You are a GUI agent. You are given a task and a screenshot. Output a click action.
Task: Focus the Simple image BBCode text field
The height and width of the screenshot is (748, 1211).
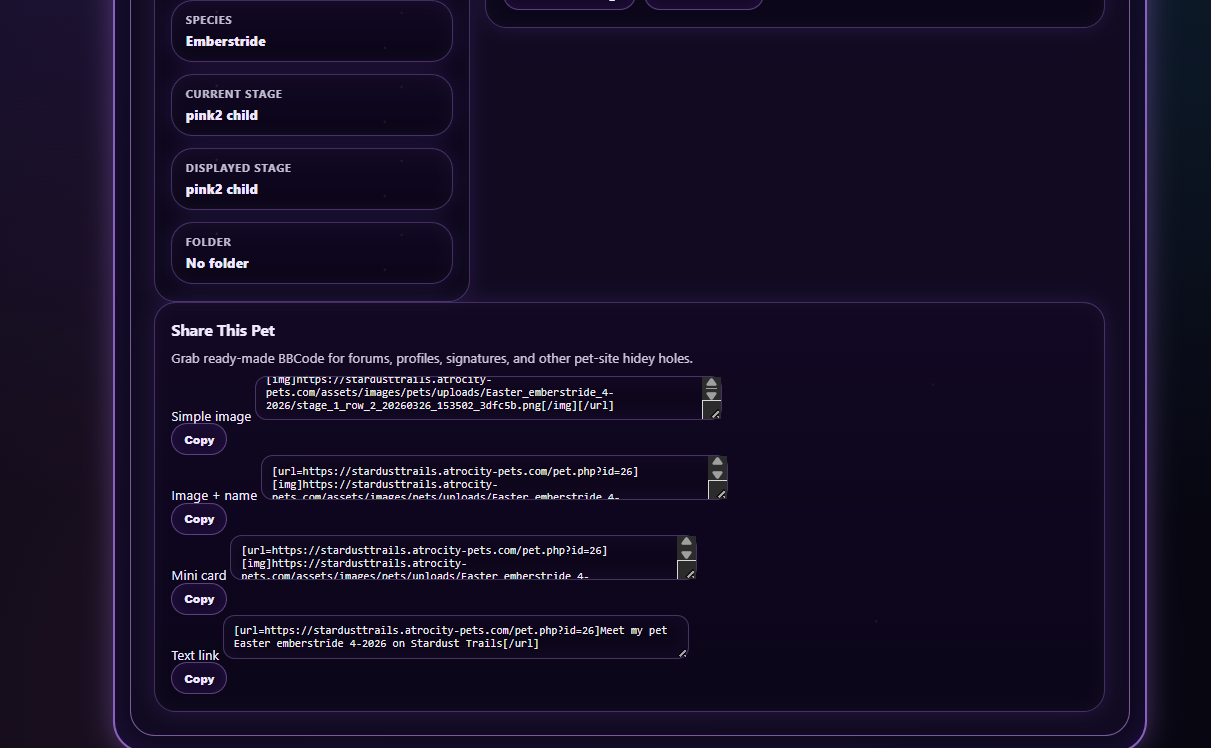click(478, 398)
